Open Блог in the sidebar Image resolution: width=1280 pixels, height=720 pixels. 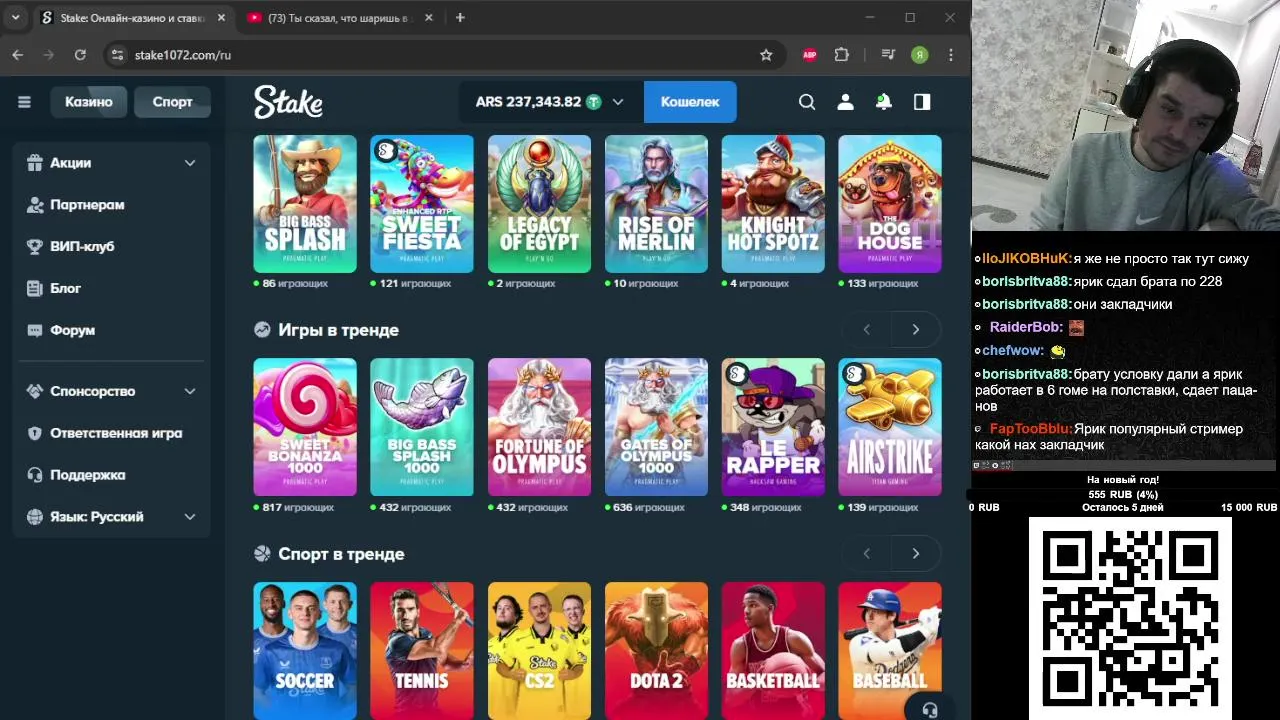[x=112, y=288]
